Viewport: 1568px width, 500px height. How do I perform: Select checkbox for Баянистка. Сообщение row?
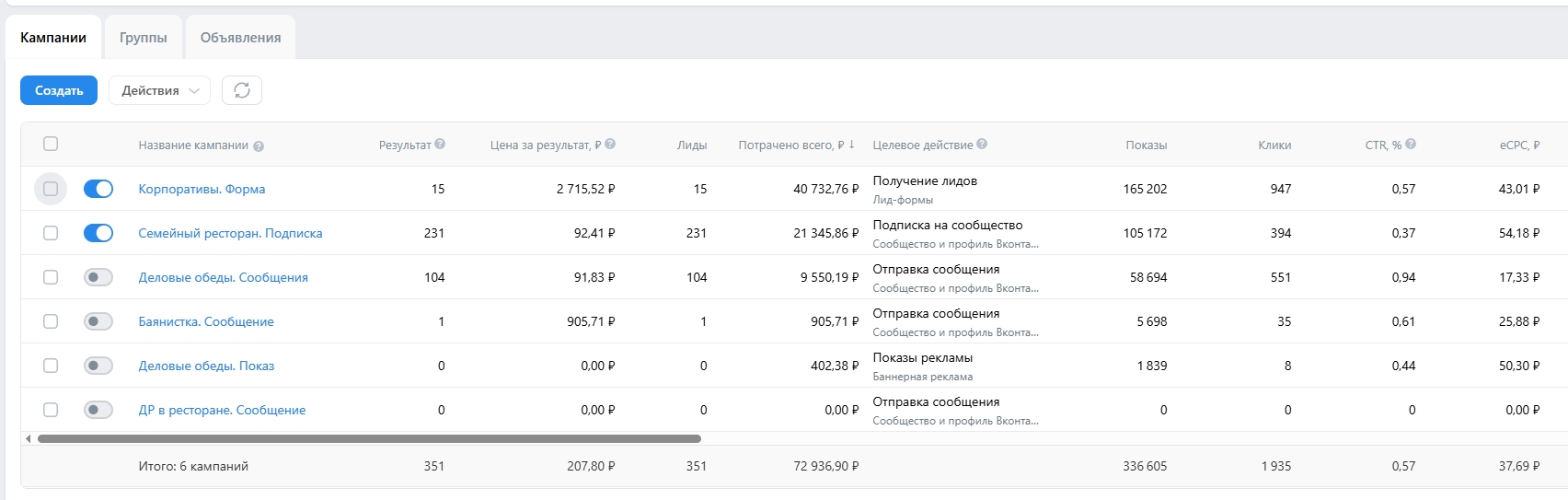[51, 321]
